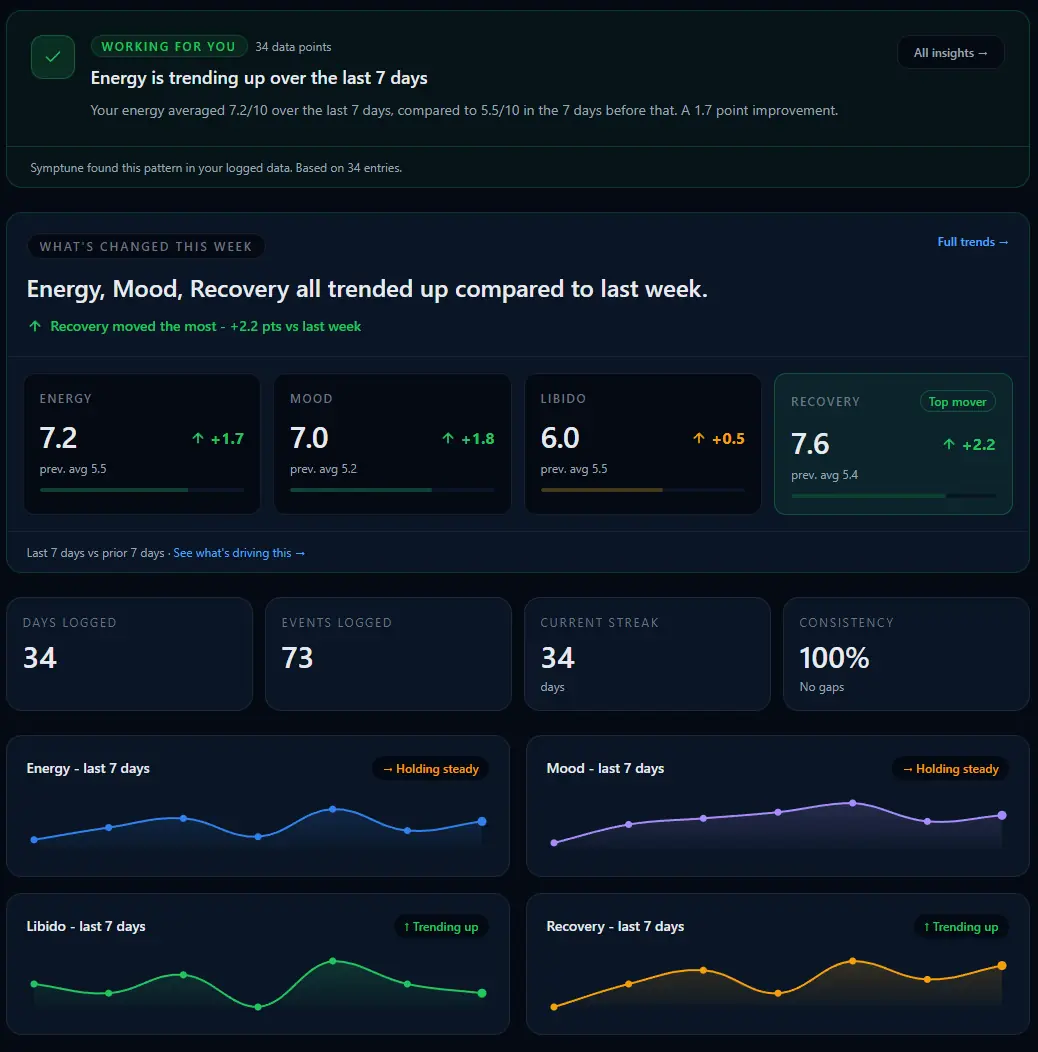The image size is (1038, 1052).
Task: Click the first data point on Energy chart
Action: point(34,839)
